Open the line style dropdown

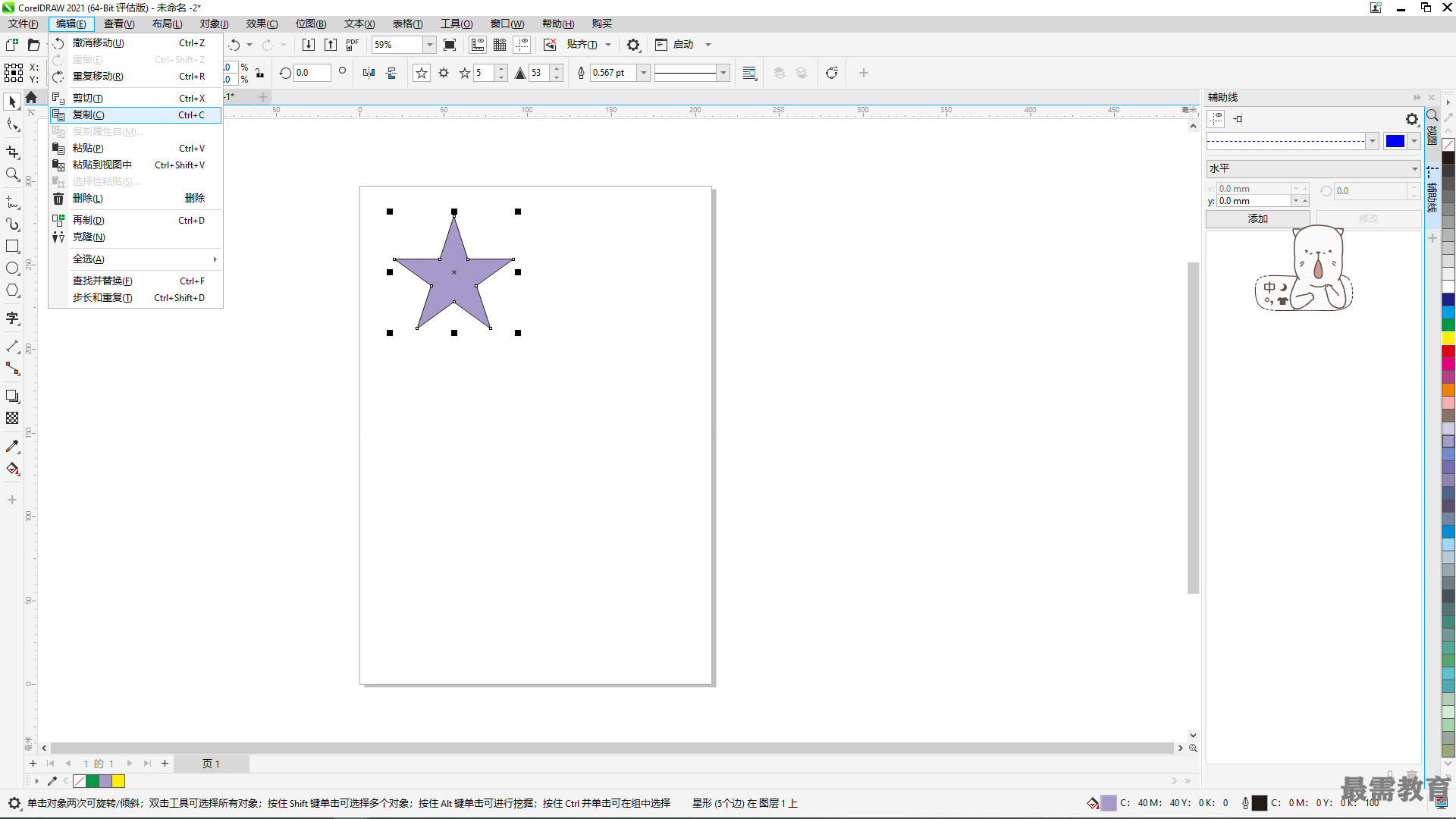(x=723, y=73)
